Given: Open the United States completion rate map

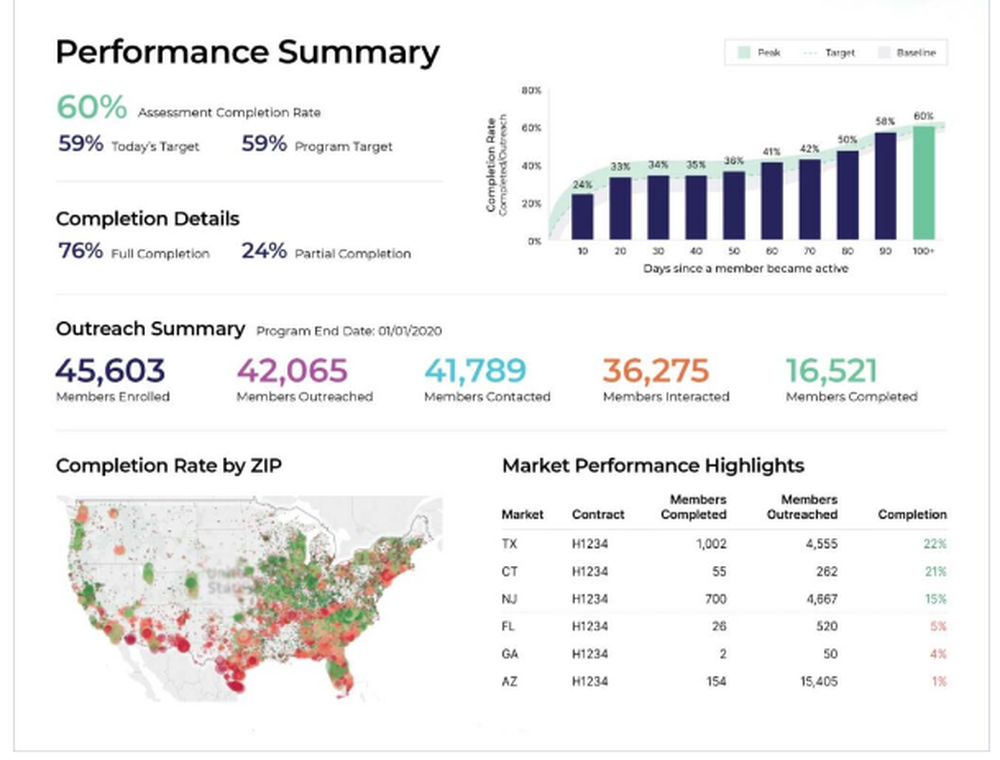Looking at the screenshot, I should point(249,598).
